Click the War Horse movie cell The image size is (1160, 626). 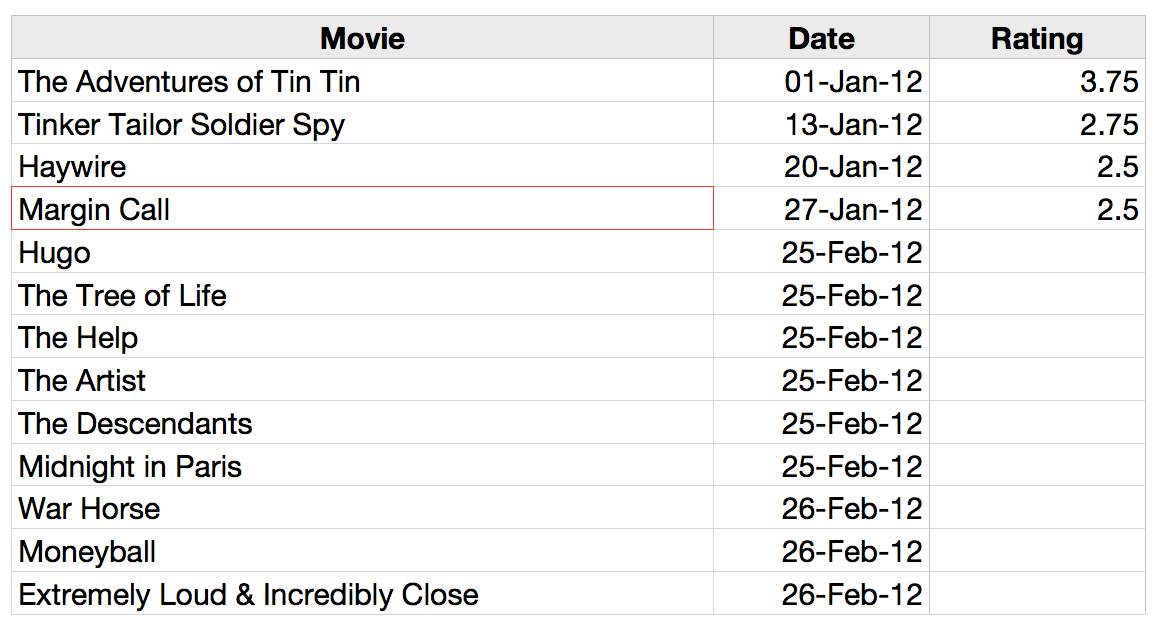tap(362, 508)
